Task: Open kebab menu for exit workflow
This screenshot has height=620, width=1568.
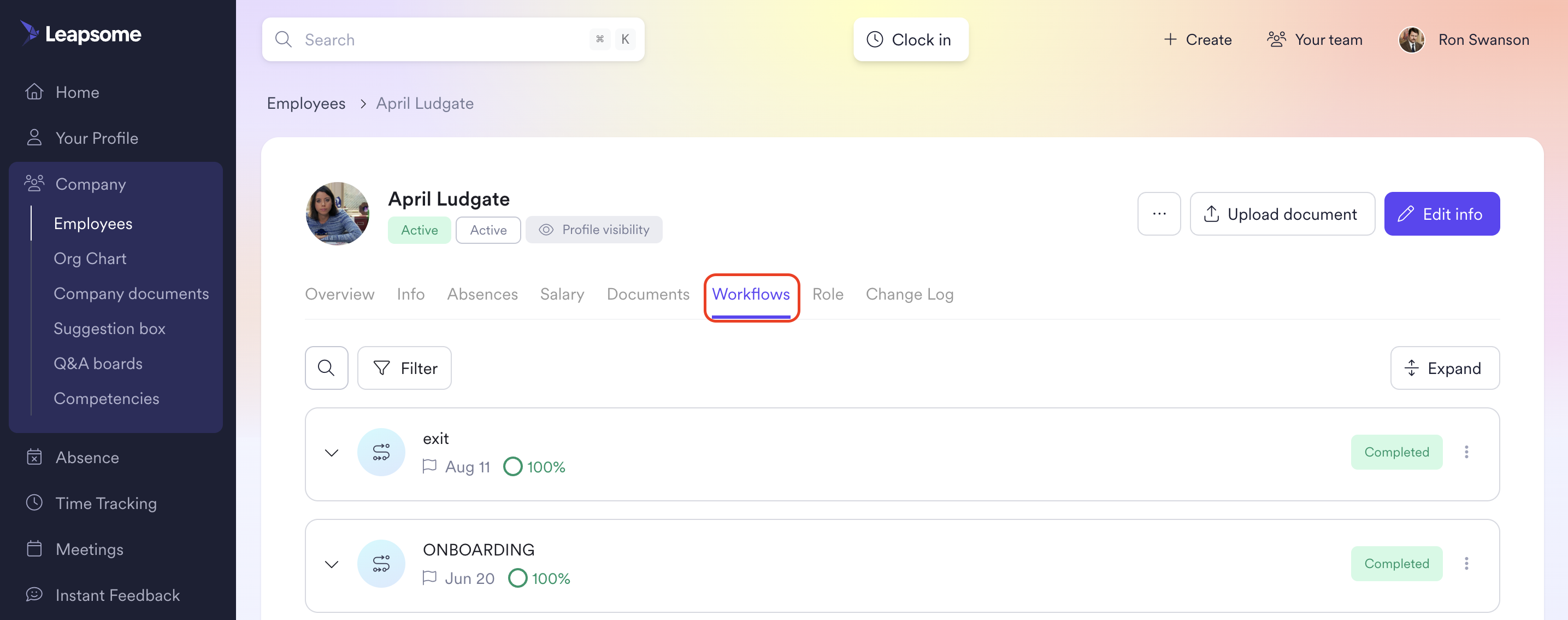Action: pyautogui.click(x=1466, y=452)
